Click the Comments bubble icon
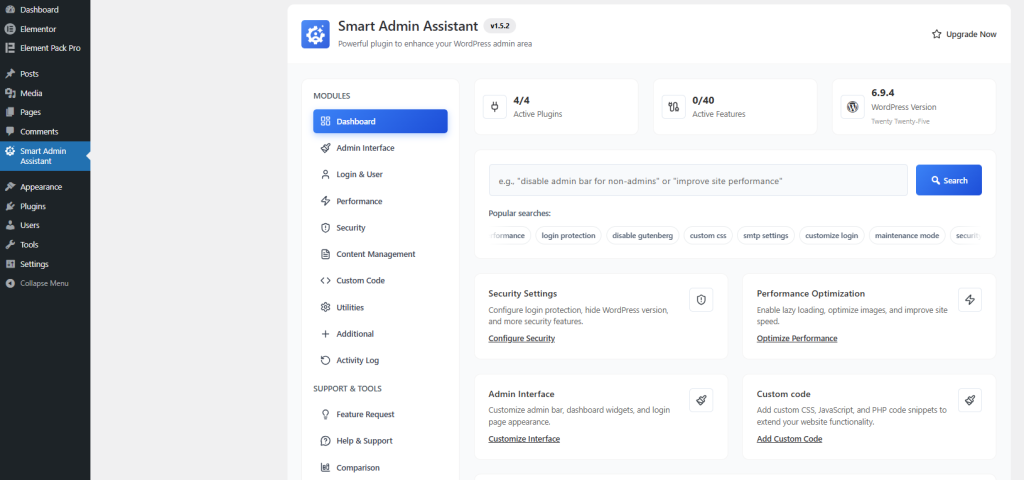The width and height of the screenshot is (1024, 480). (10, 131)
